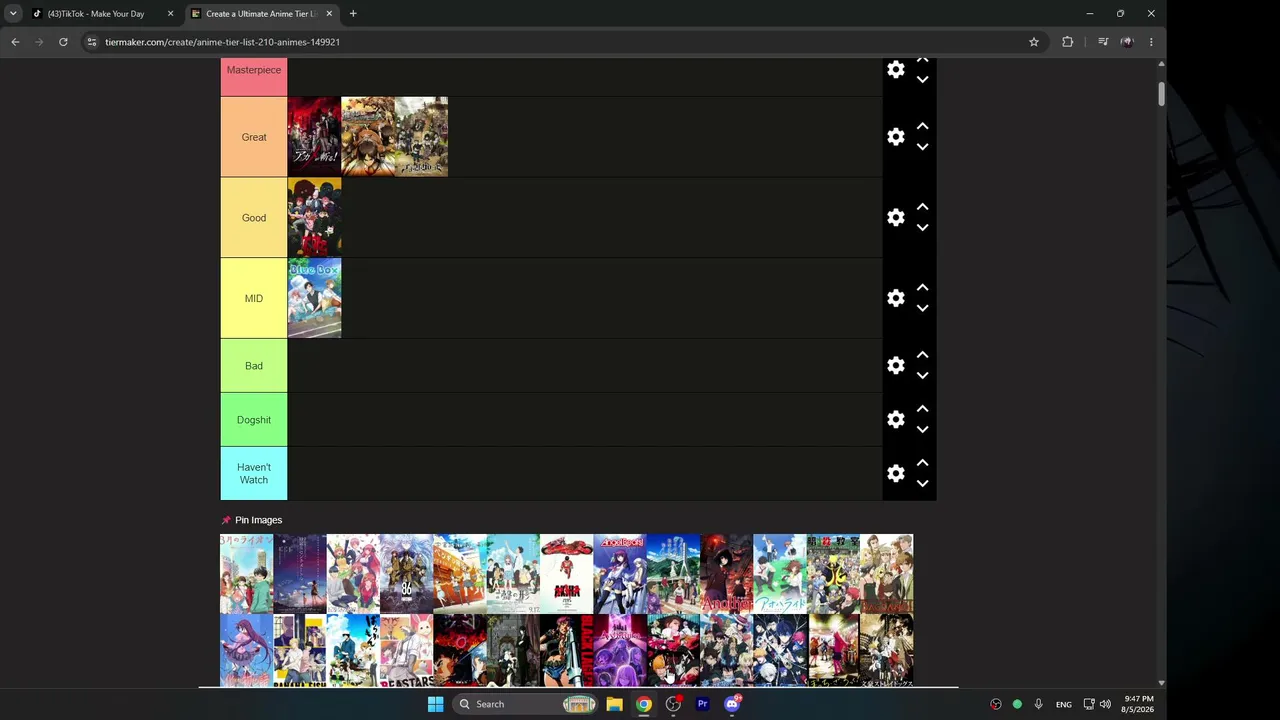
Task: Open the volume control in the system tray
Action: pyautogui.click(x=1105, y=704)
